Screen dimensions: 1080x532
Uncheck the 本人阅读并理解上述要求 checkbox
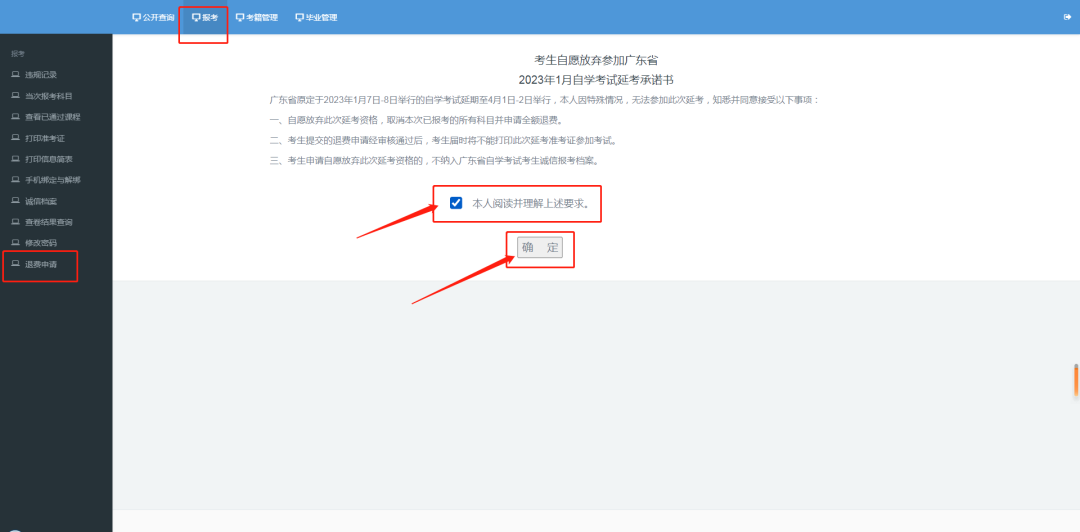pyautogui.click(x=456, y=203)
